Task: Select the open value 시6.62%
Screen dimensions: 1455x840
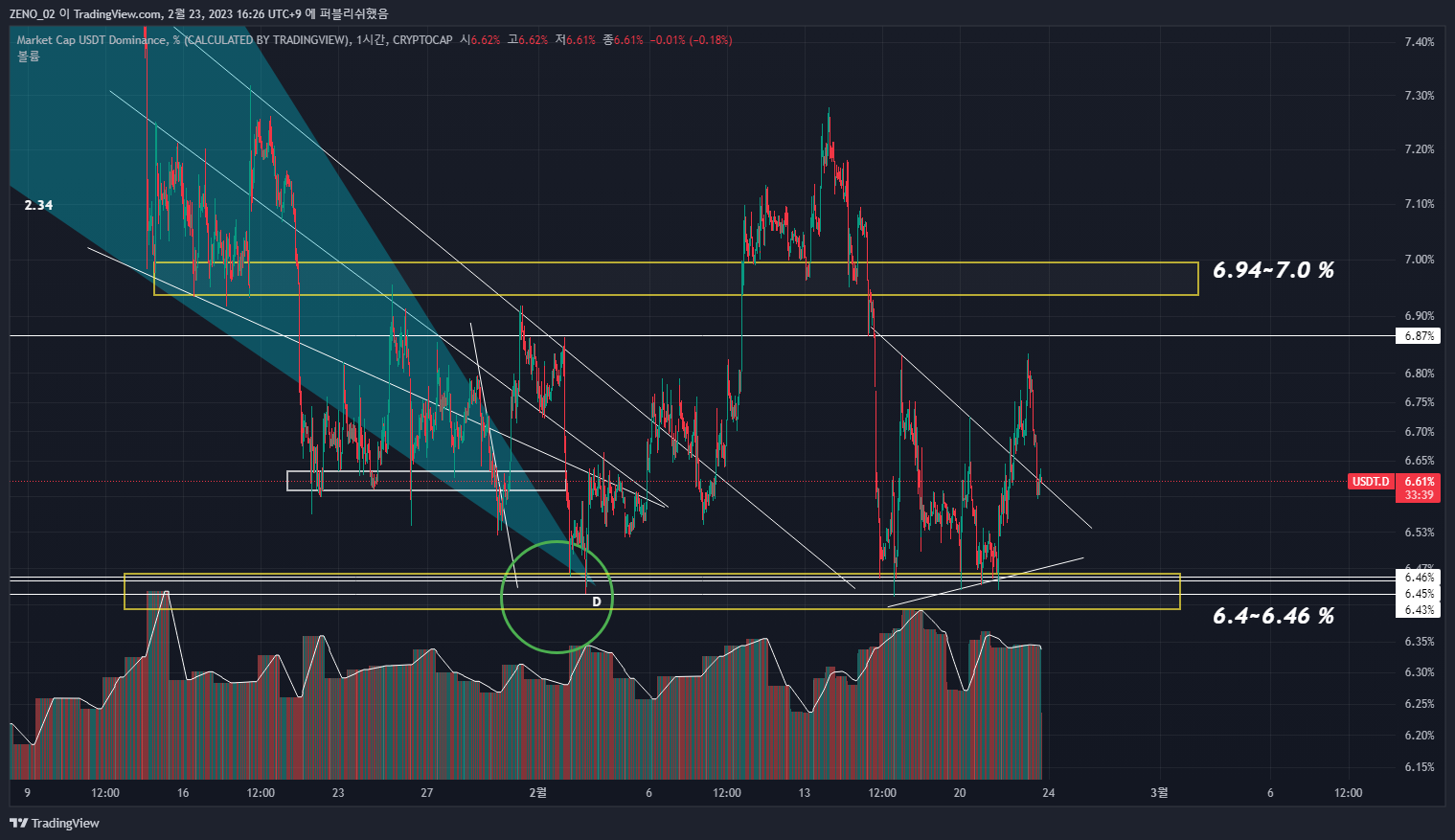Action: pos(480,40)
